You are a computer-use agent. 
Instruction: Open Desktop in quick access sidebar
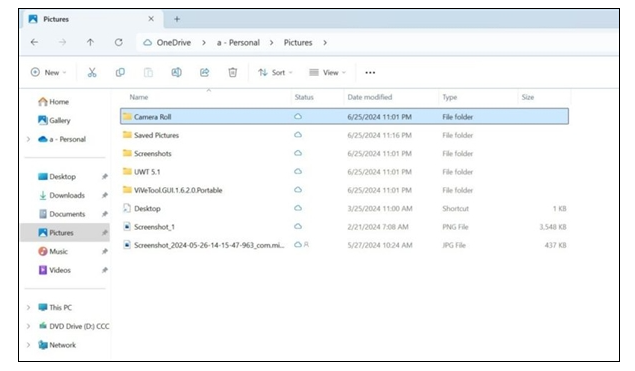pyautogui.click(x=57, y=177)
